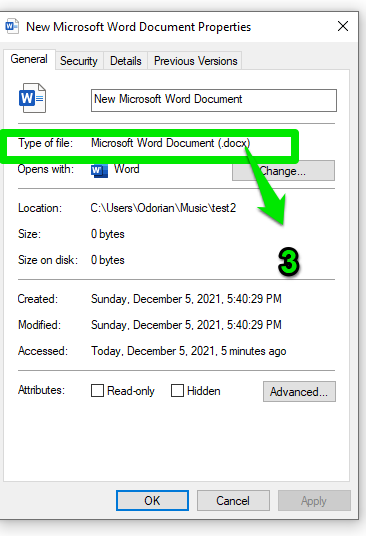Click the Change... button for default app

(x=283, y=171)
